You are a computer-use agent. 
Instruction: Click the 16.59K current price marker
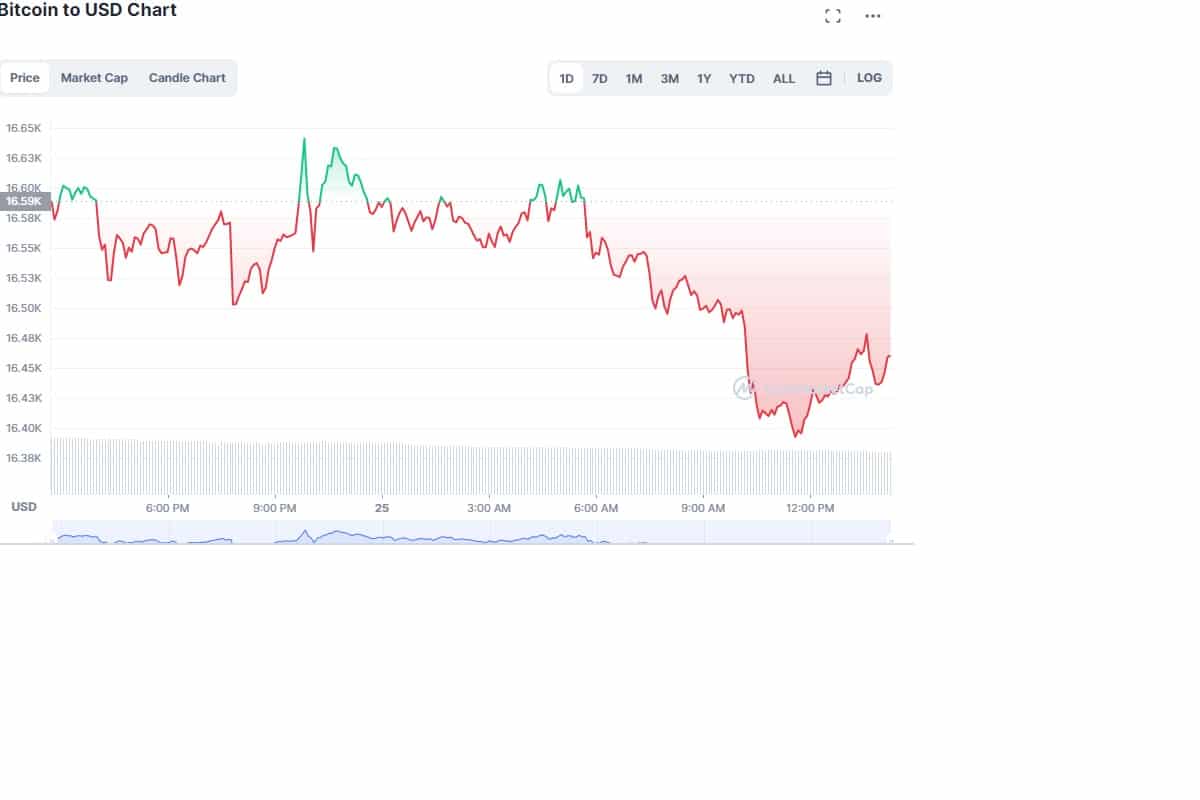click(22, 201)
